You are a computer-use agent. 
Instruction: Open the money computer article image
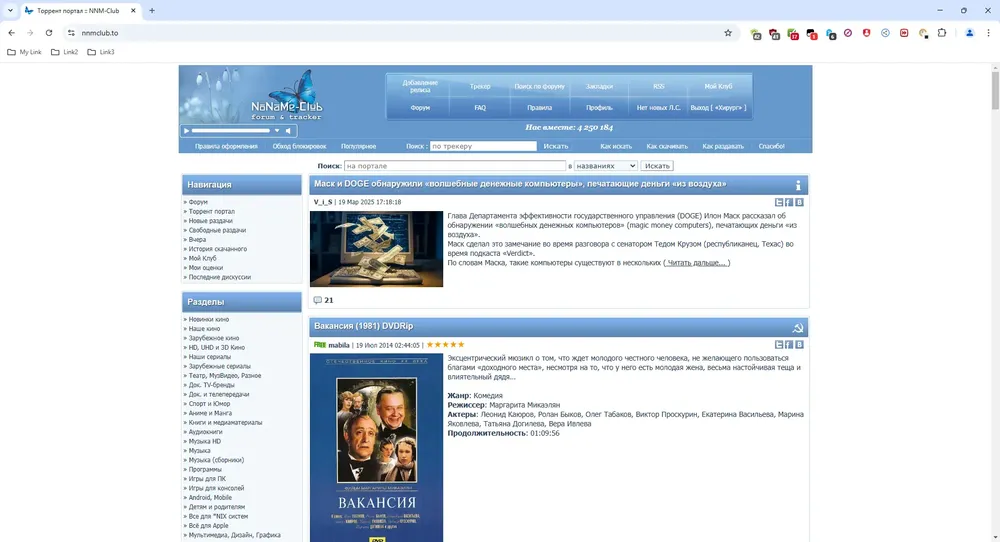[376, 249]
